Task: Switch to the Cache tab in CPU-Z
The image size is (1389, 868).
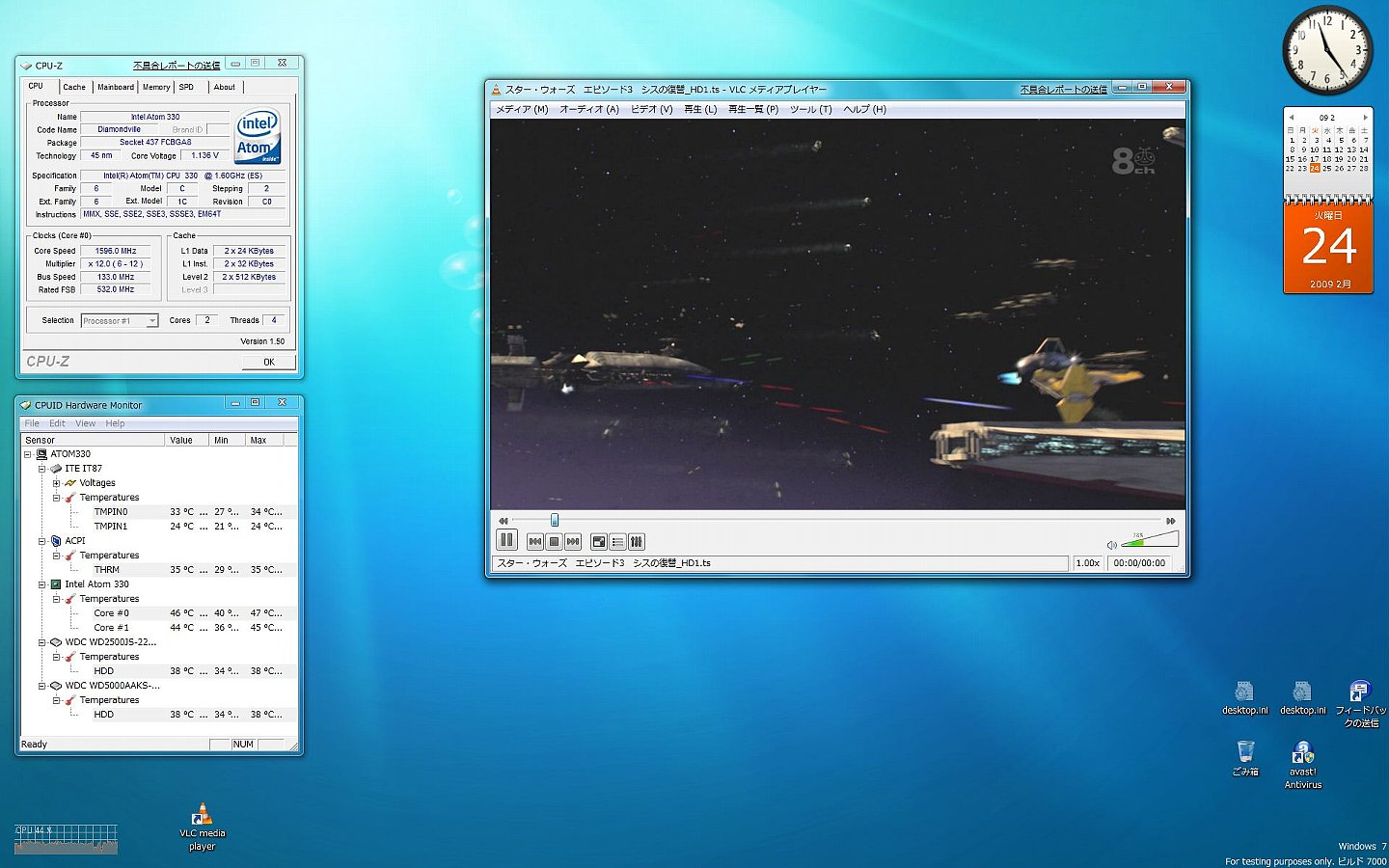Action: coord(74,88)
